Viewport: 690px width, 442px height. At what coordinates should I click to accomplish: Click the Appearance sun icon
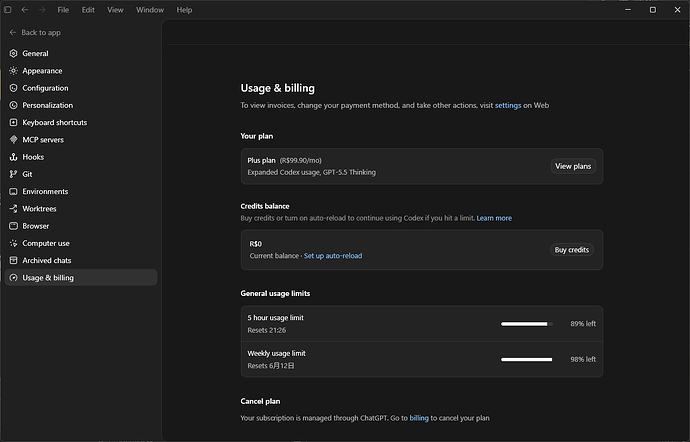[14, 70]
